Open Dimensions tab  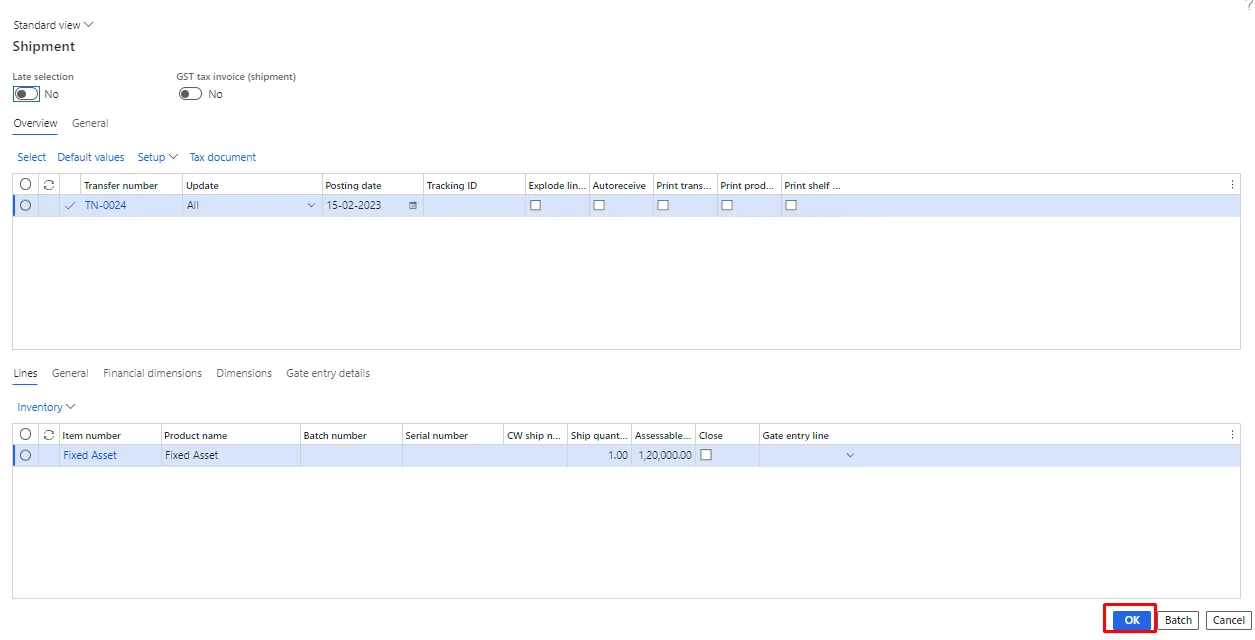tap(244, 373)
